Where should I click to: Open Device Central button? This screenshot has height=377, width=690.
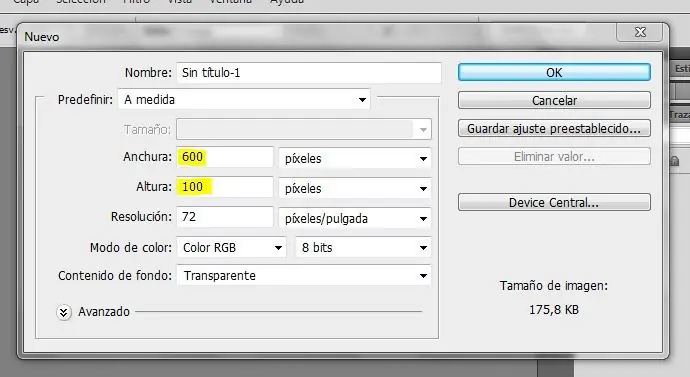[x=554, y=202]
